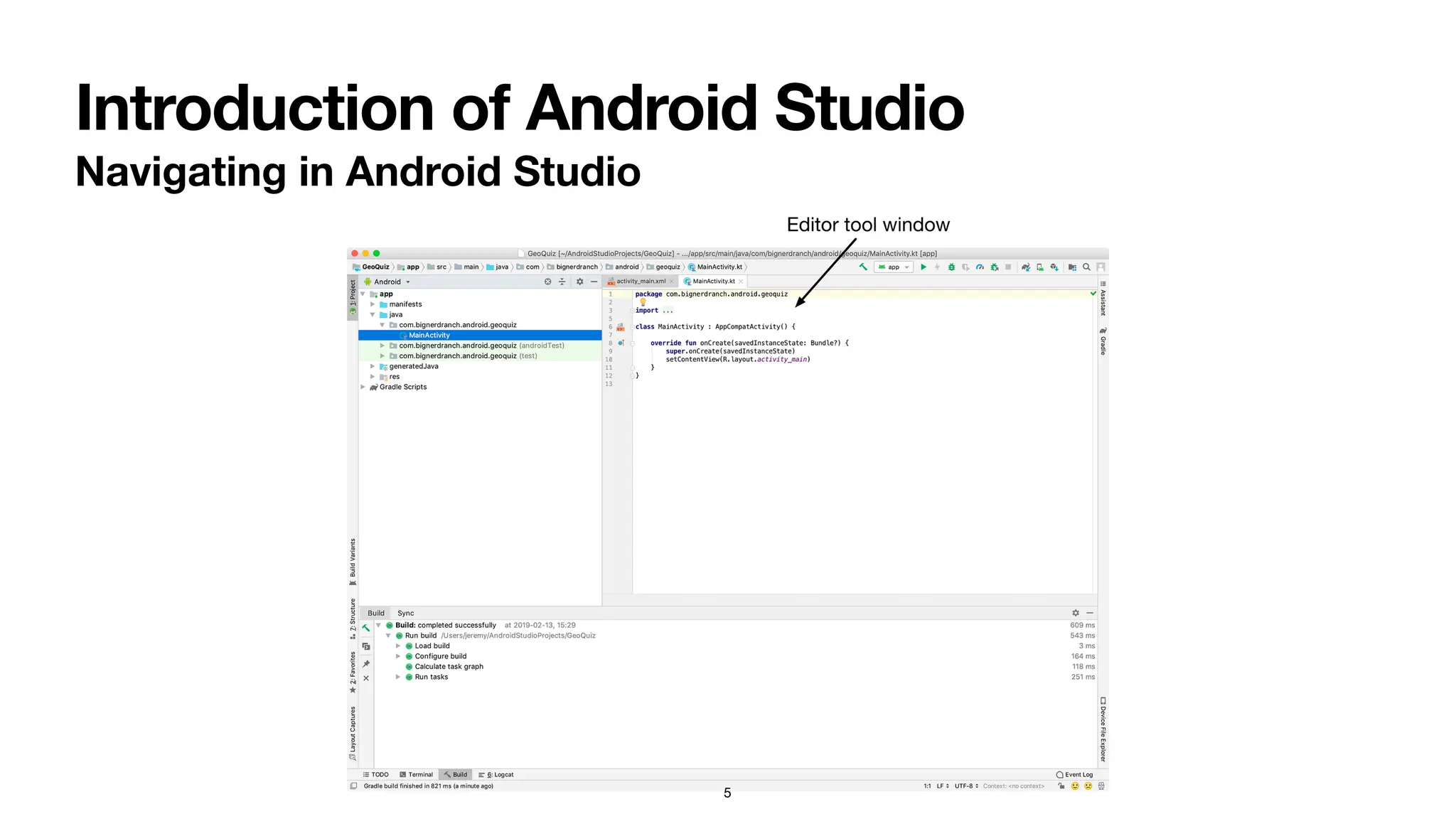Click Scroll from Source target icon
Screen dimensions: 1456x819
pyautogui.click(x=548, y=282)
